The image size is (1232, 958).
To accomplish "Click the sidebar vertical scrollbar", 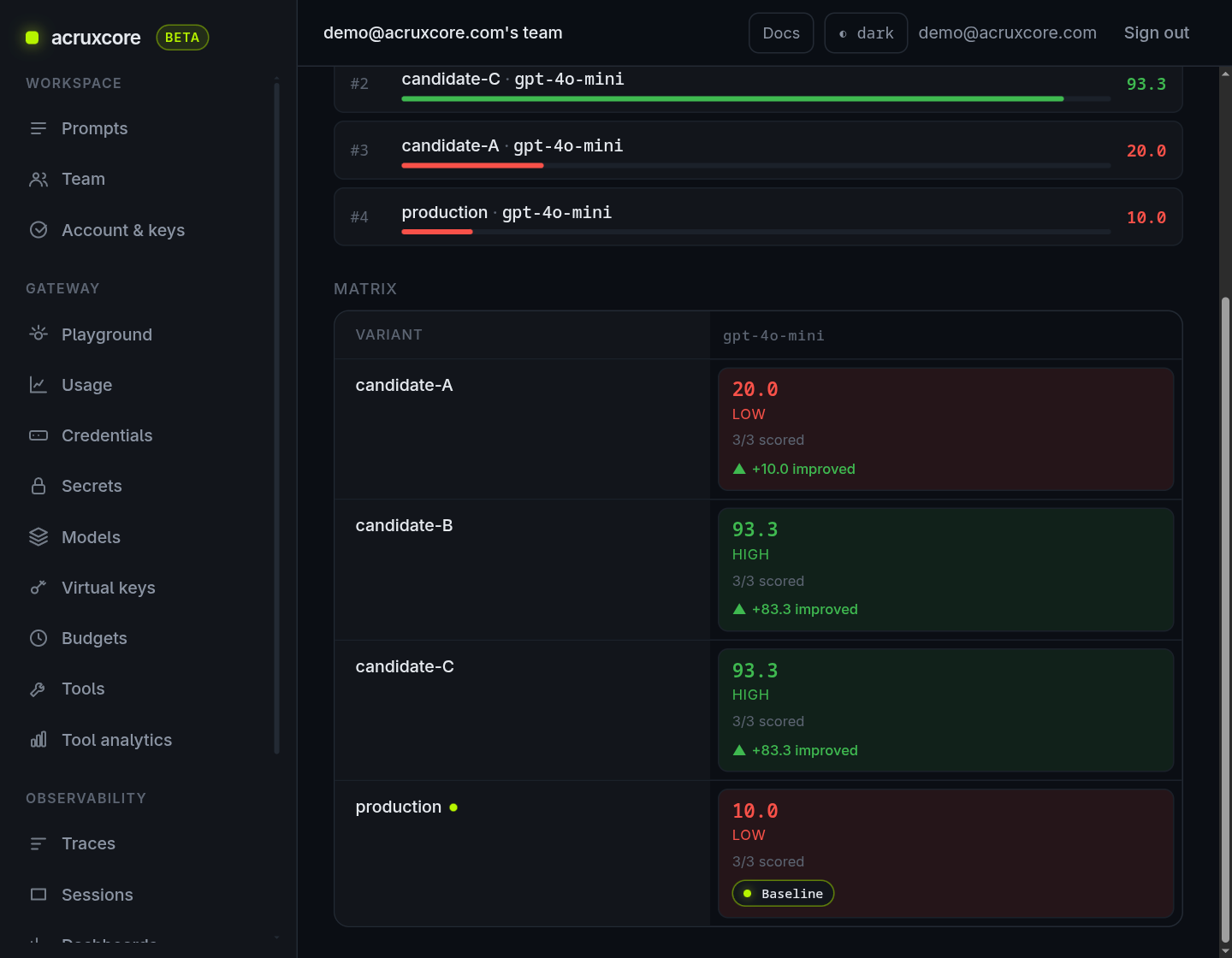I will pyautogui.click(x=276, y=418).
